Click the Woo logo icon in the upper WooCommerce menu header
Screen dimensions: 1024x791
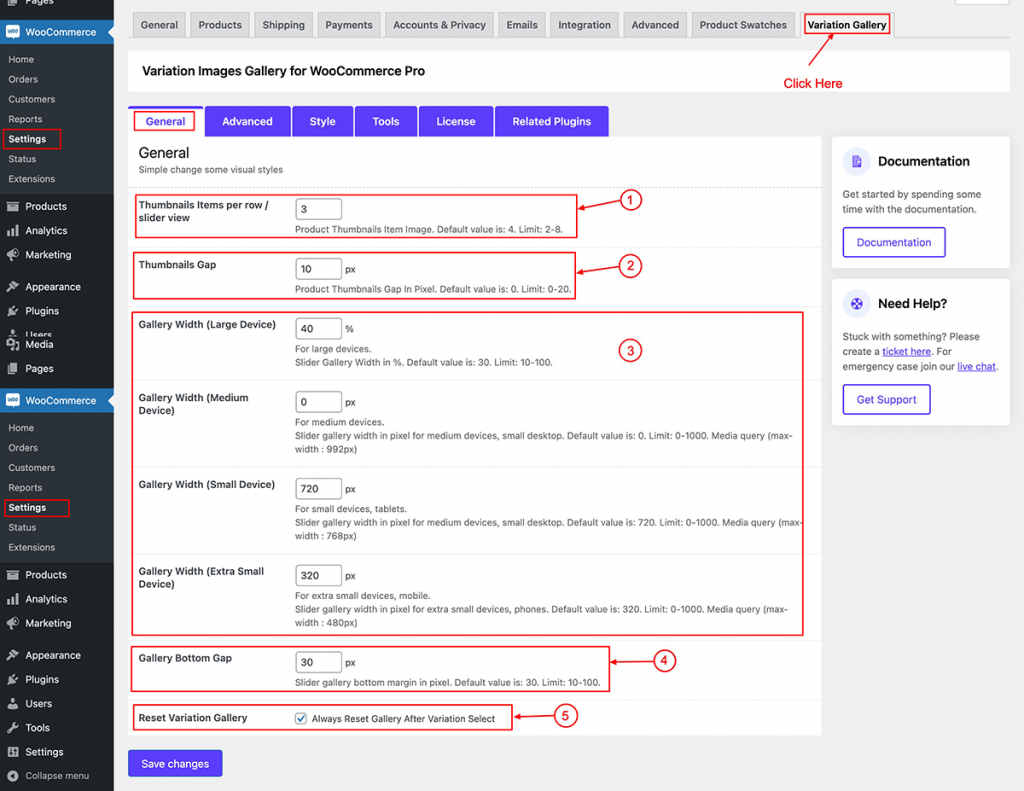coord(12,32)
